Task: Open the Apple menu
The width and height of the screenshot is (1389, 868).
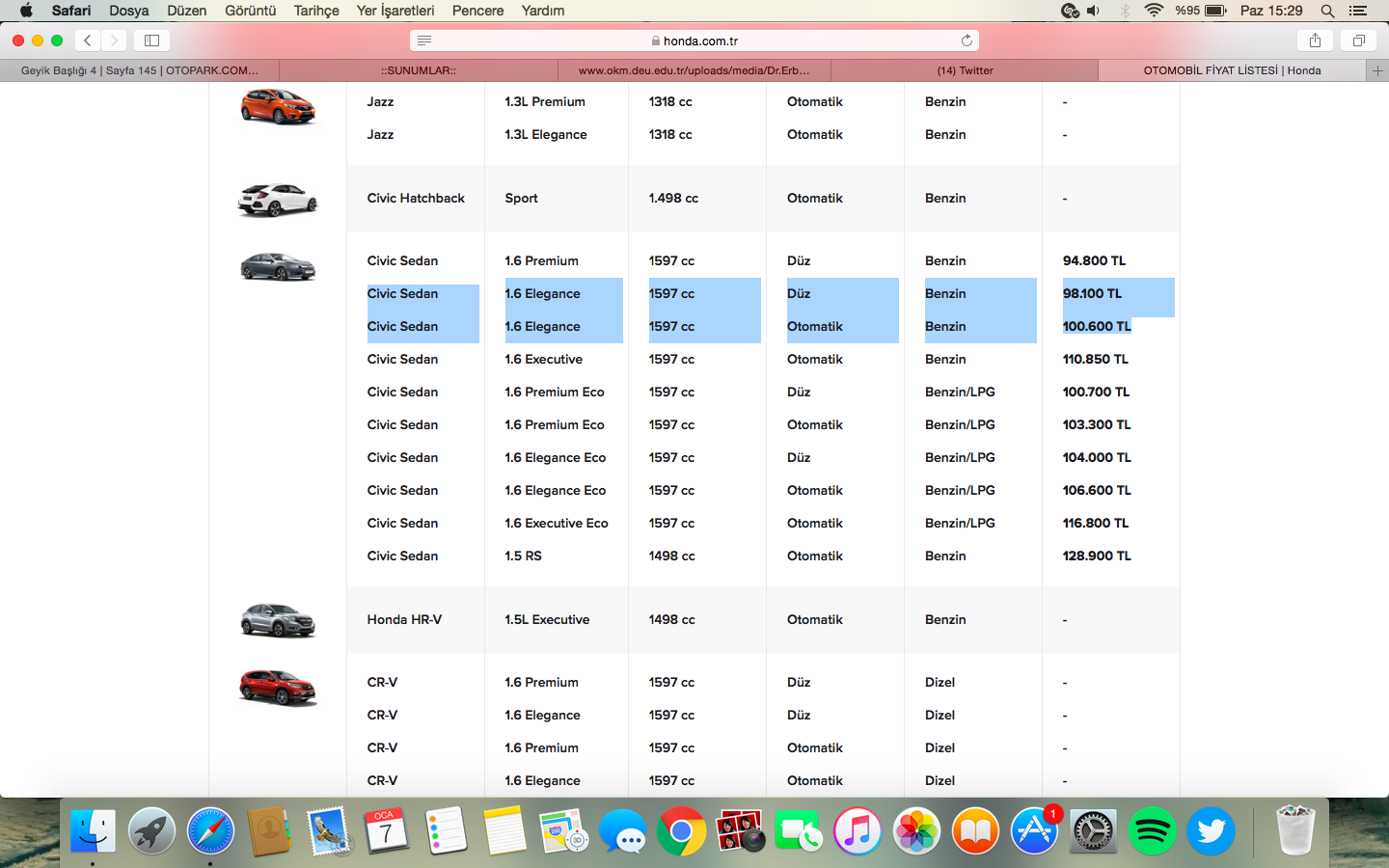Action: tap(26, 11)
